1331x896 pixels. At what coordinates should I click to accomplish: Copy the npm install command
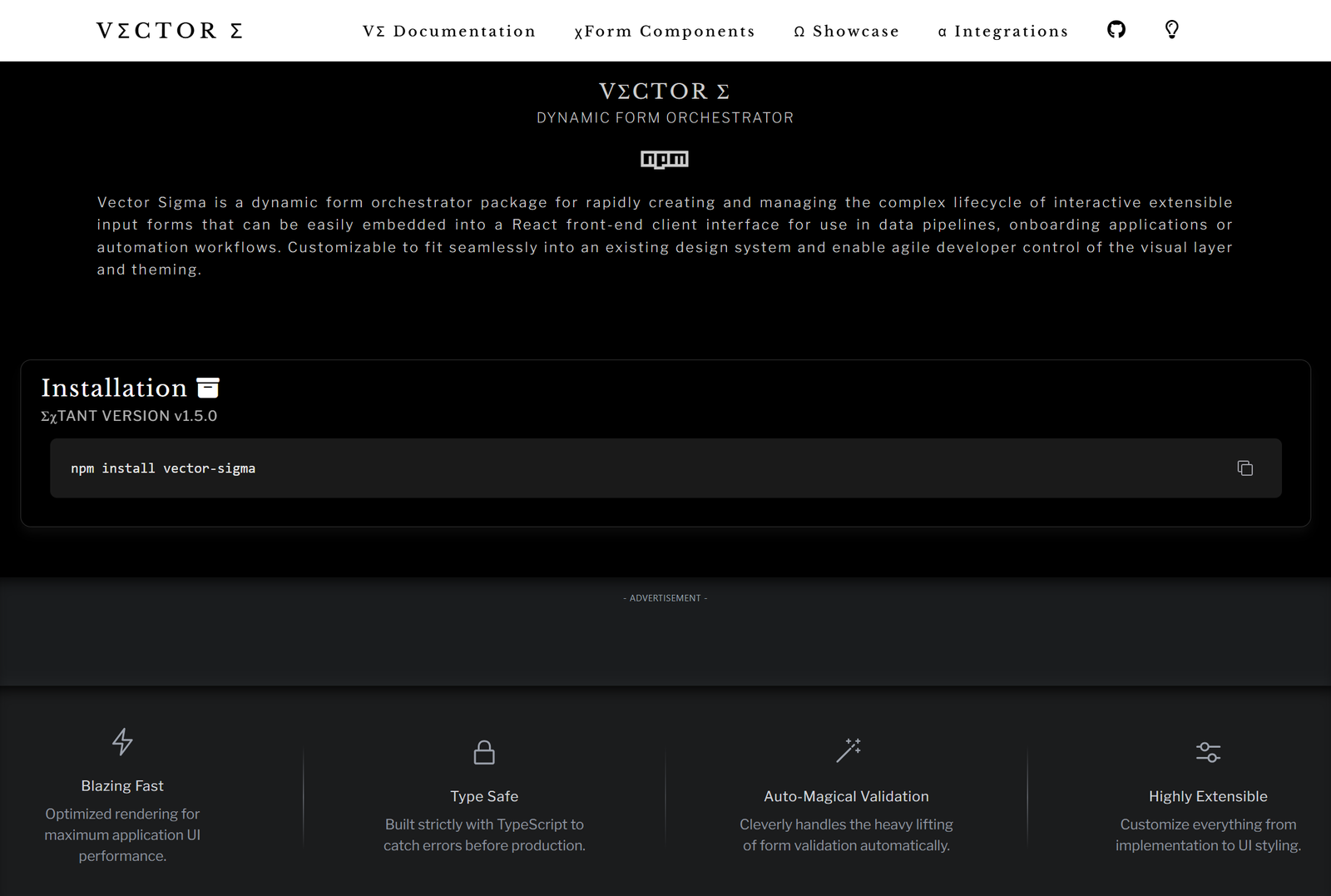pyautogui.click(x=1244, y=468)
